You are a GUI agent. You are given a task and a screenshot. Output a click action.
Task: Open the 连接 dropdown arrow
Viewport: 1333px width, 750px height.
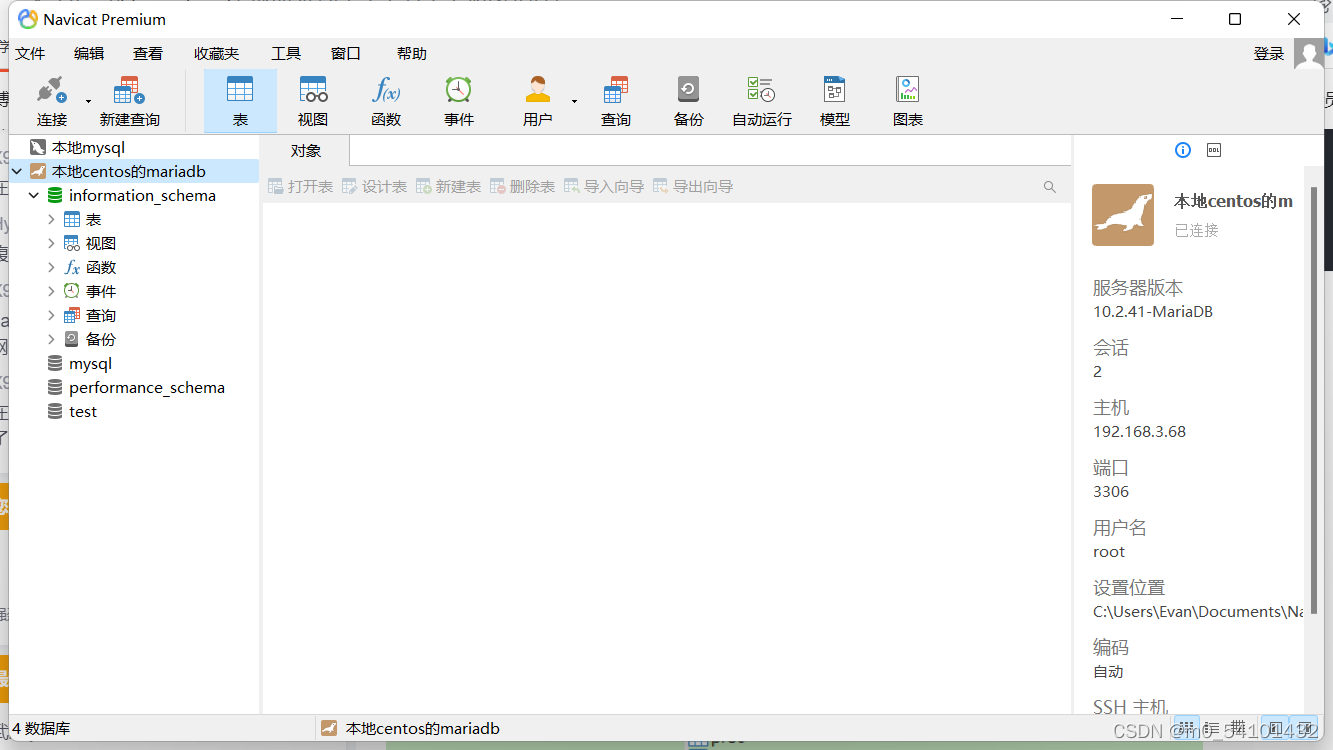tap(88, 101)
